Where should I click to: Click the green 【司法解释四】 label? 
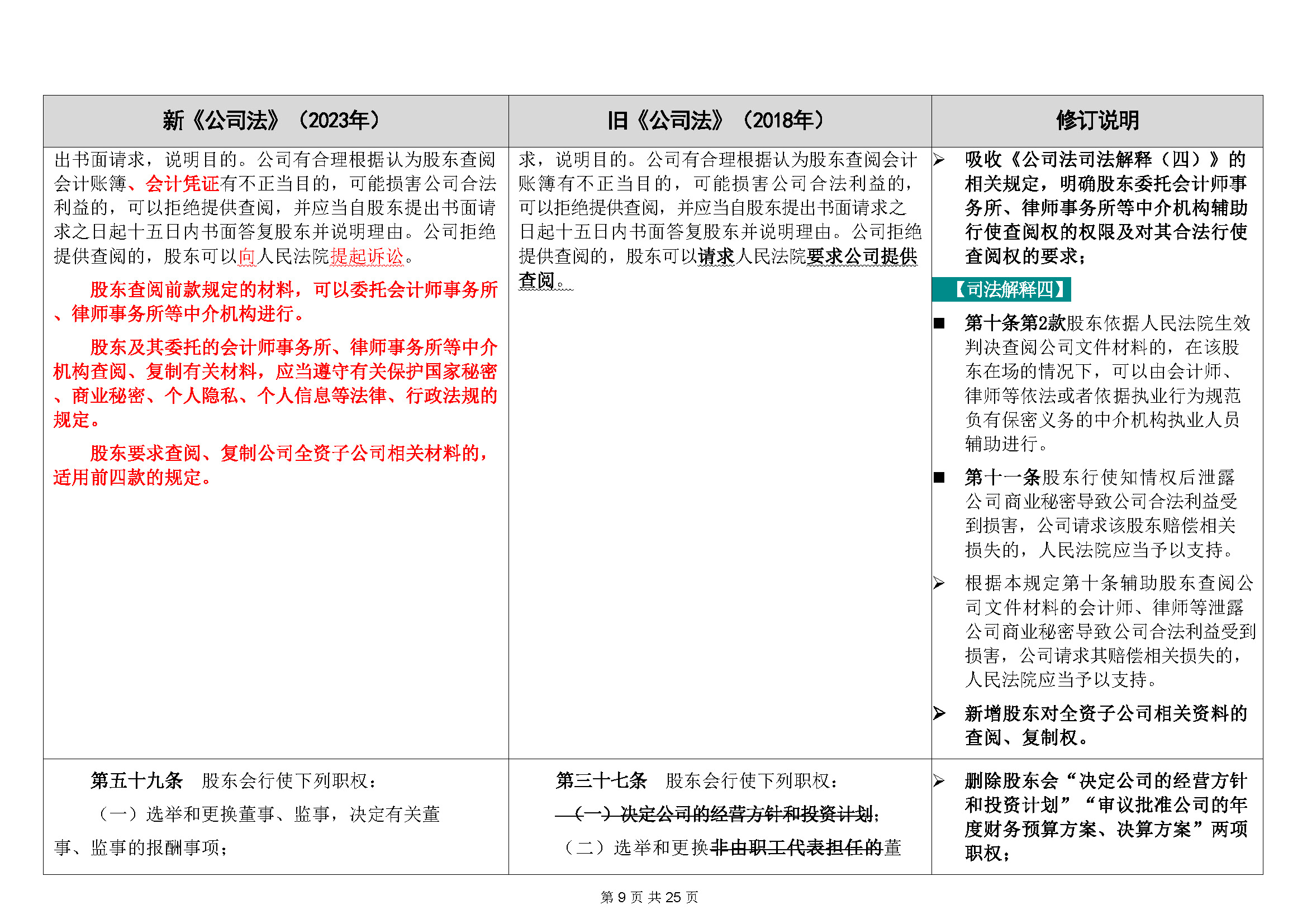click(x=1001, y=289)
